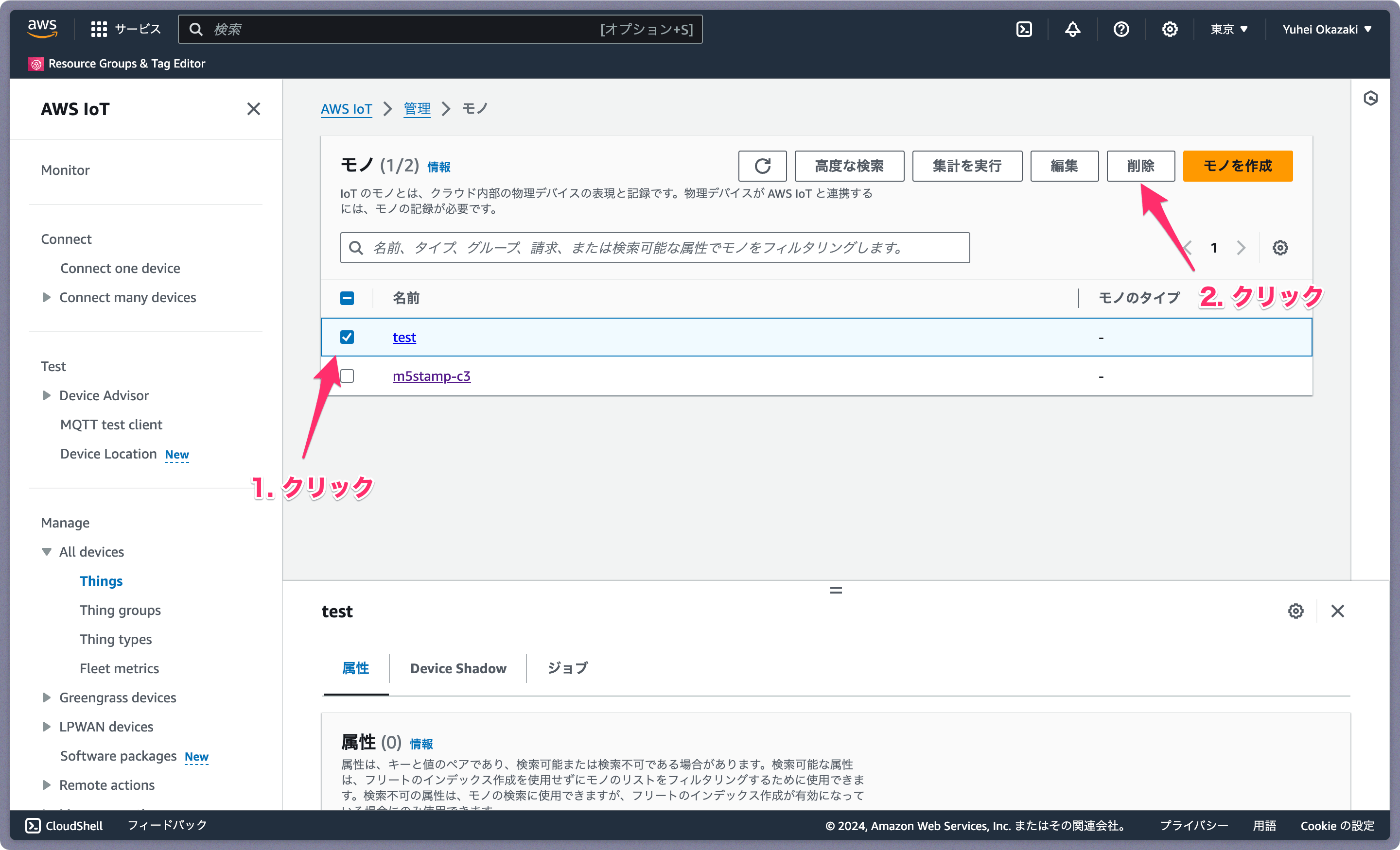The image size is (1400, 850).
Task: Open the m5stamp-c3 thing link
Action: click(x=431, y=376)
